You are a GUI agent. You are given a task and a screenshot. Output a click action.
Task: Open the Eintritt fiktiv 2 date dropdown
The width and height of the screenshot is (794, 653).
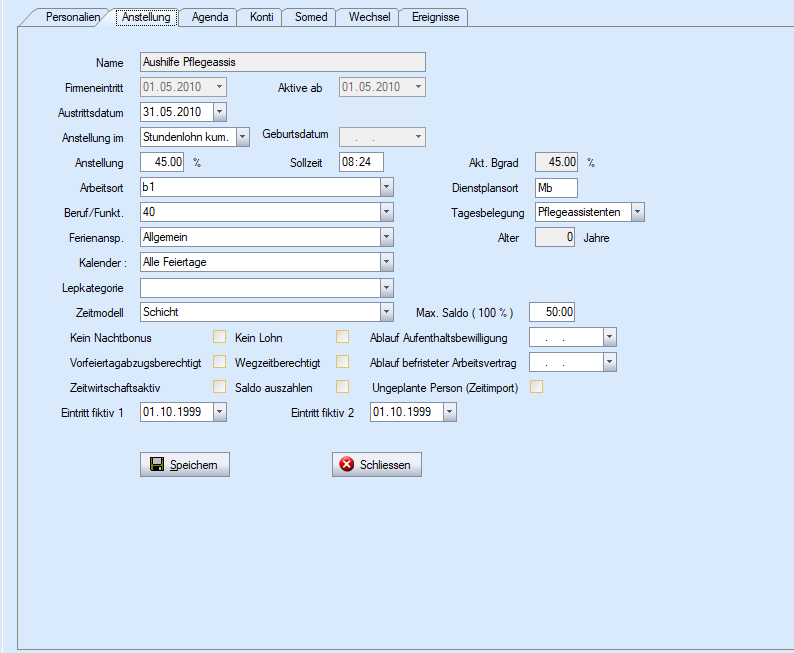[450, 412]
